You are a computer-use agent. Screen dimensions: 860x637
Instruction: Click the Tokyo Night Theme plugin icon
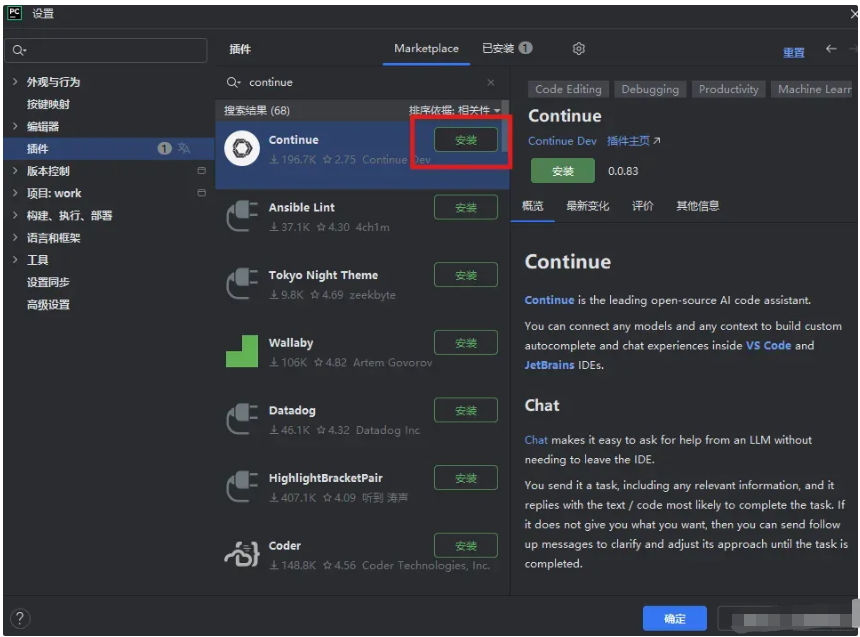242,283
